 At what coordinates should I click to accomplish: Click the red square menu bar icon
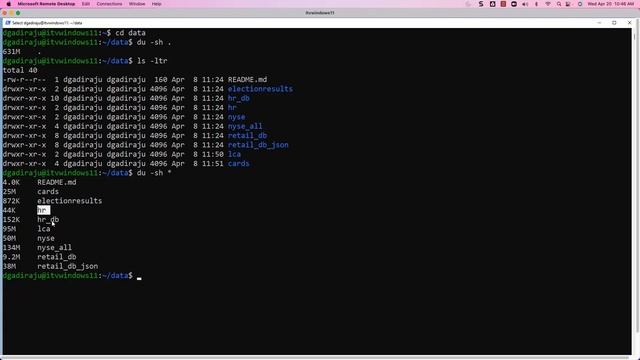pos(503,4)
